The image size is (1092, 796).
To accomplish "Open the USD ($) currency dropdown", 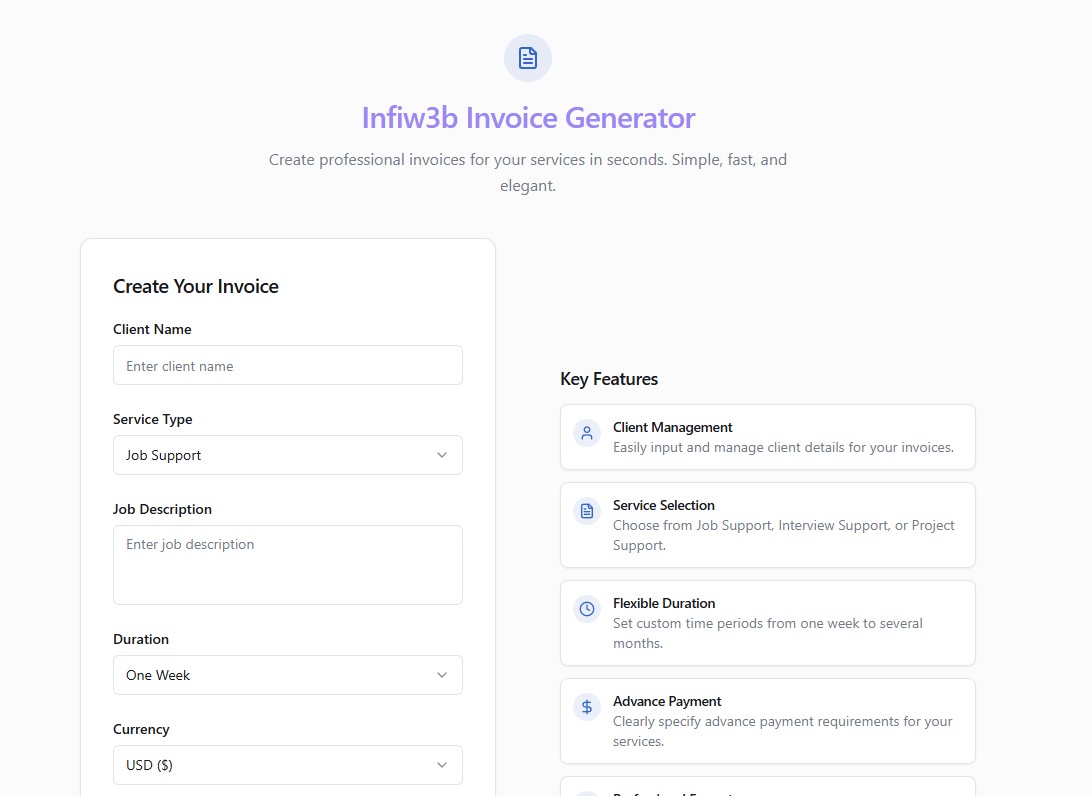I will click(287, 765).
